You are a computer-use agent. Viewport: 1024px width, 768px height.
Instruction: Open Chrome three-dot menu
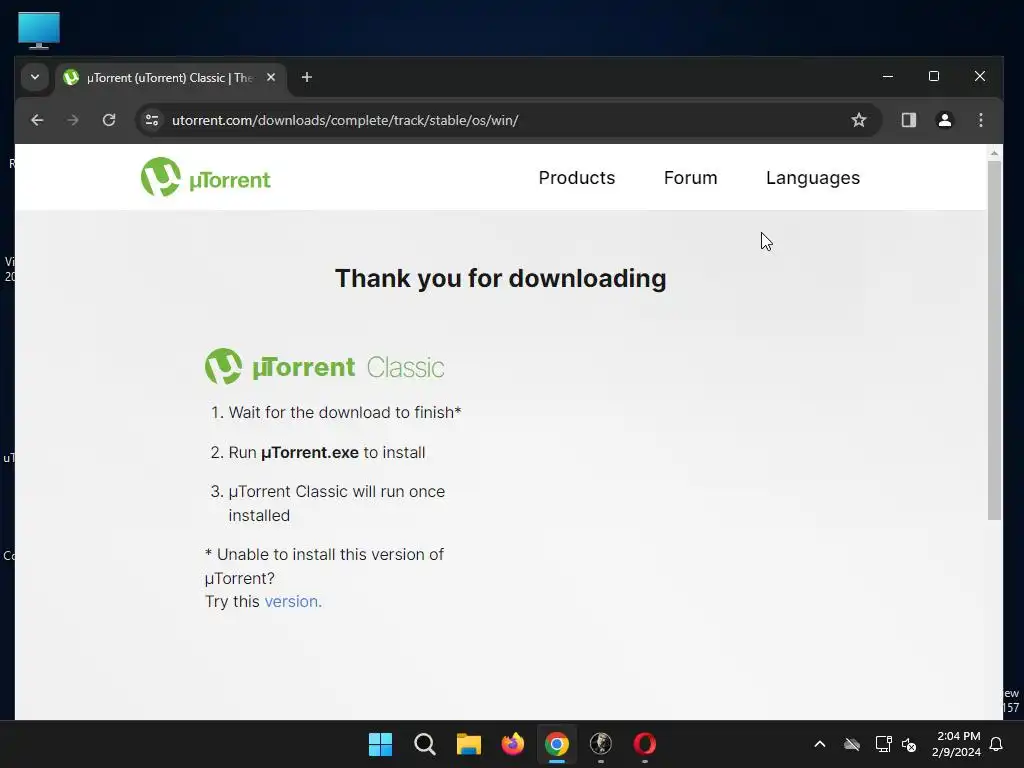[980, 120]
